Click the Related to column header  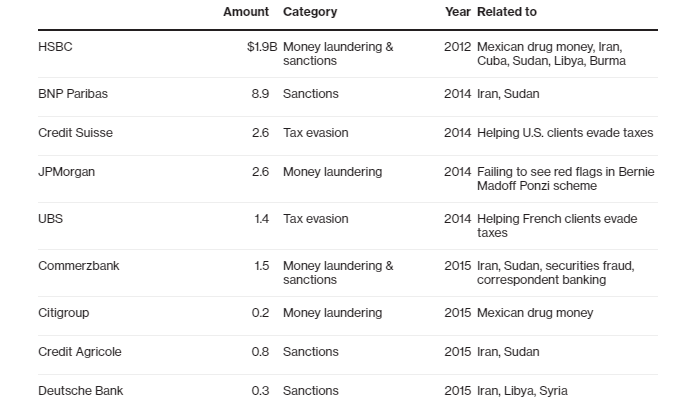[x=506, y=12]
